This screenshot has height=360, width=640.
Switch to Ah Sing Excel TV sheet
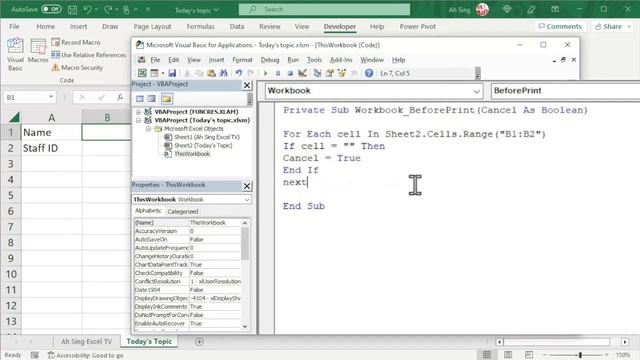click(x=86, y=341)
